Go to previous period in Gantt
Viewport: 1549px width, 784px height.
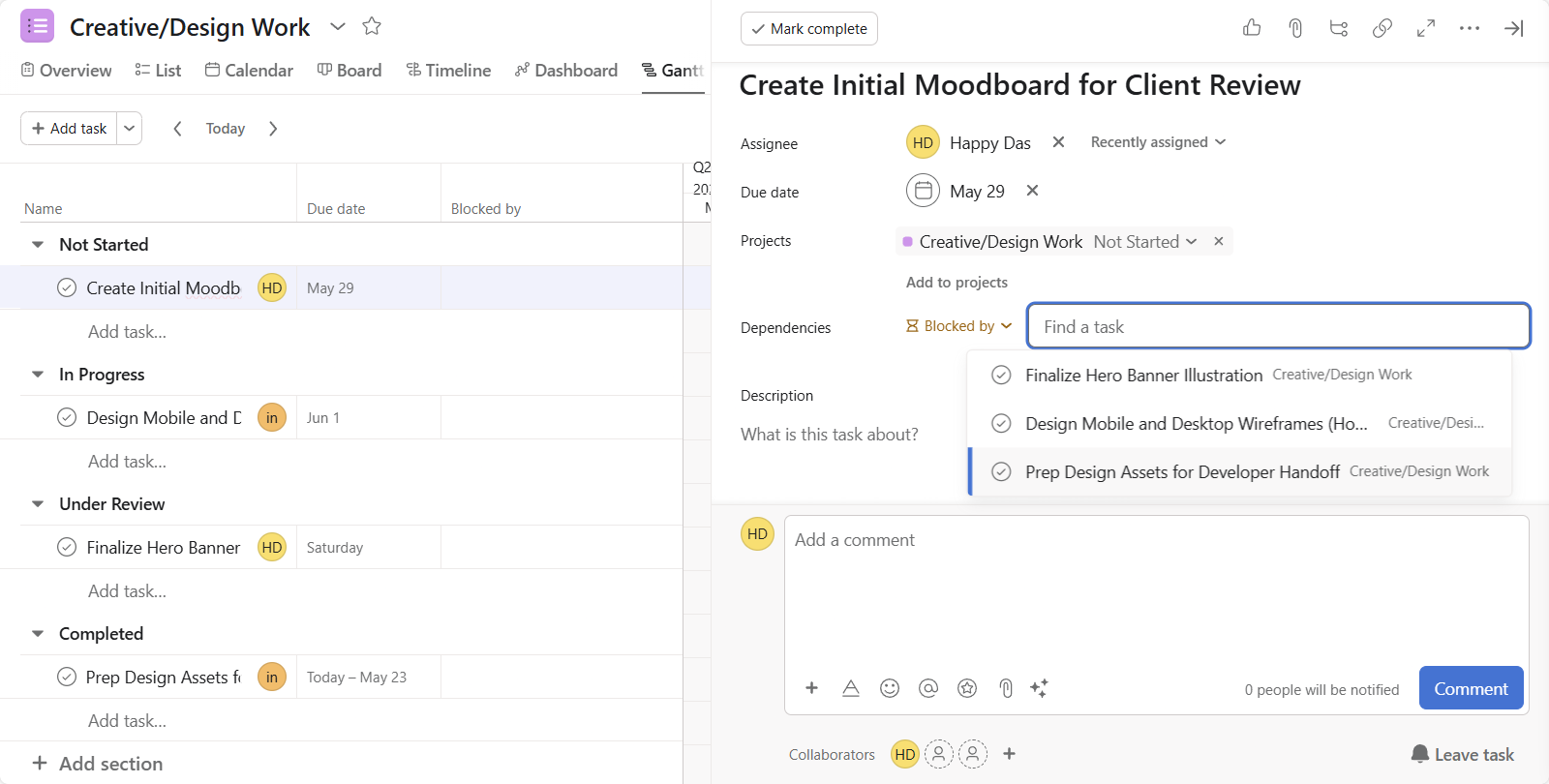[x=177, y=128]
